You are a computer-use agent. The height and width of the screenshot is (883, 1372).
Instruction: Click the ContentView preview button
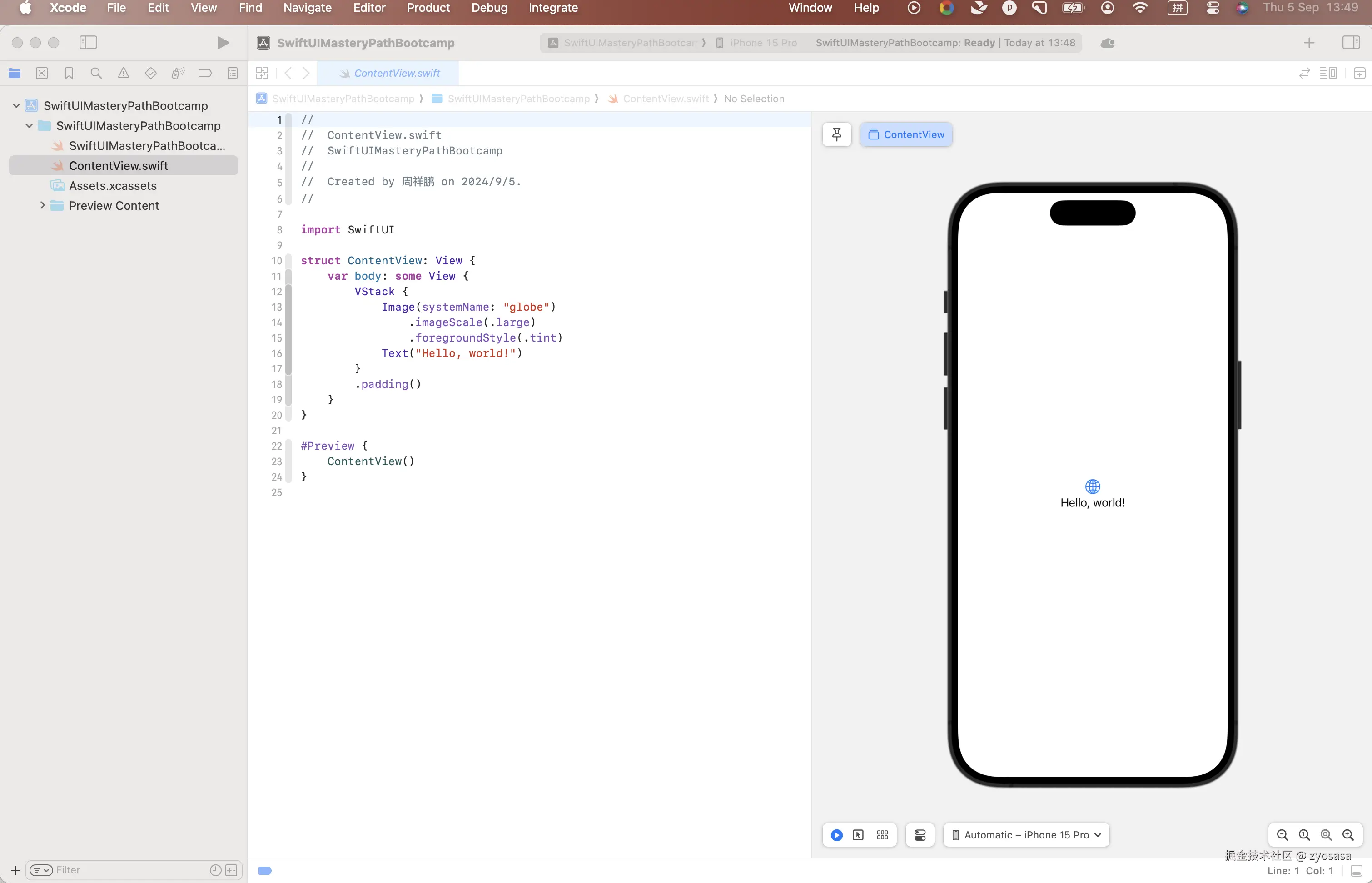point(906,134)
